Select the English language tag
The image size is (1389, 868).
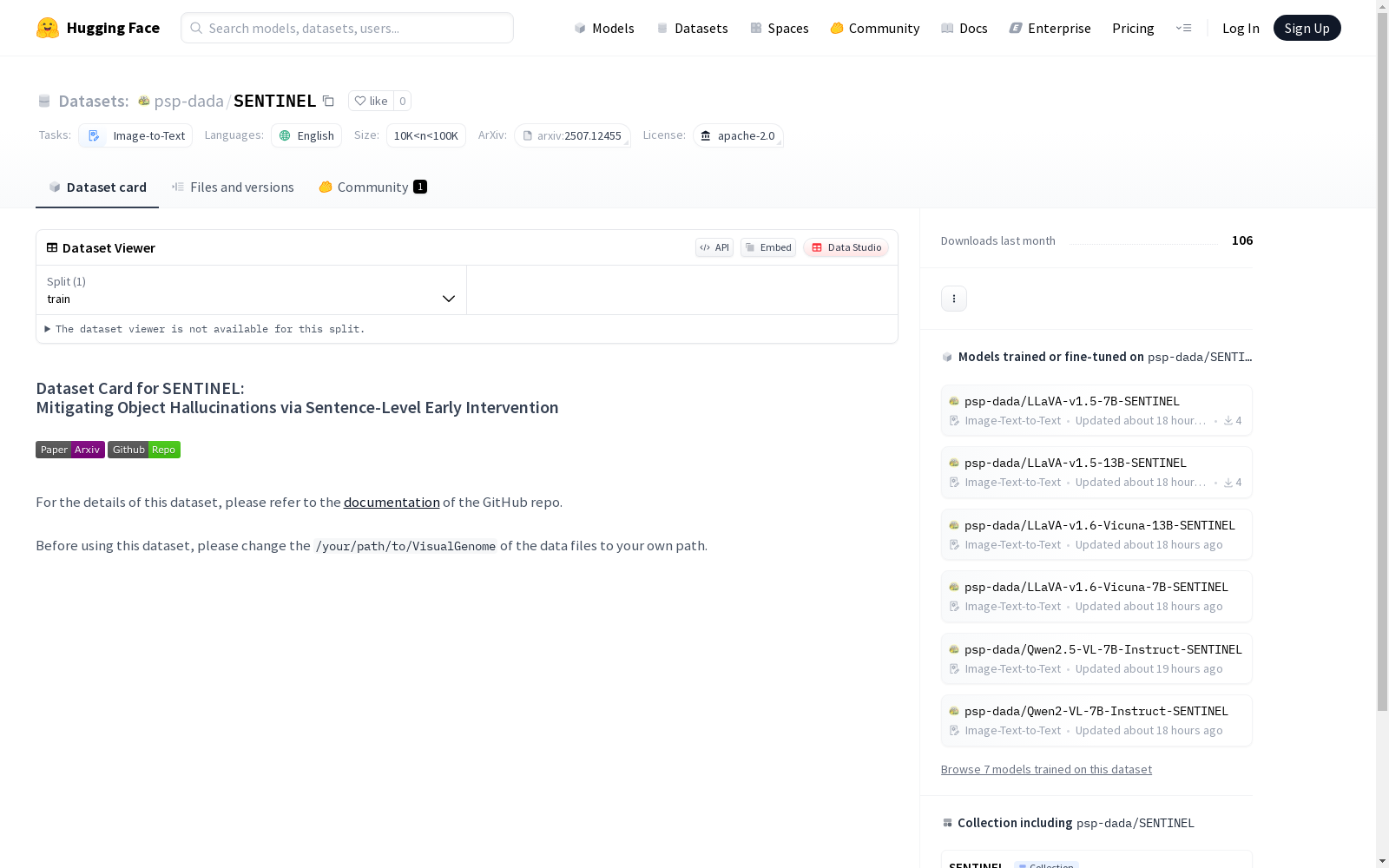[x=306, y=135]
